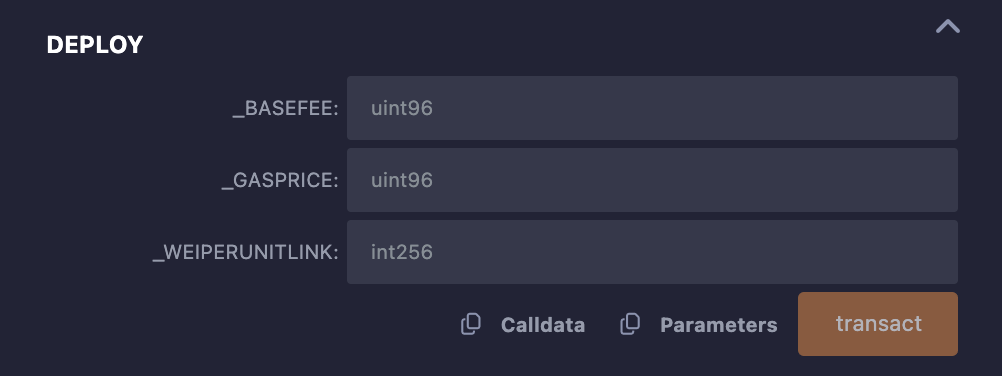
Task: Click the uint96 placeholder in the _BASEFEE box
Action: pos(402,108)
